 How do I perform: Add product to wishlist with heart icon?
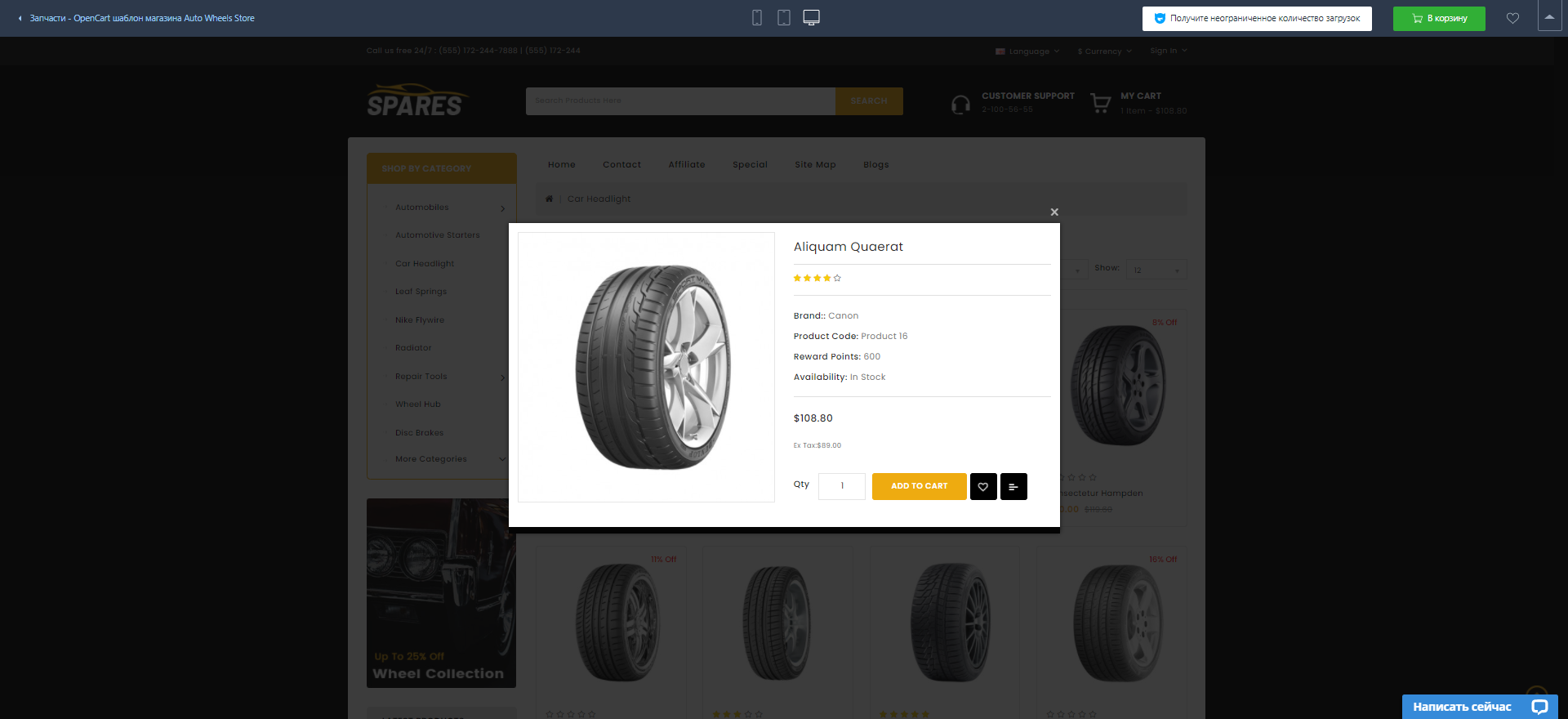point(983,486)
